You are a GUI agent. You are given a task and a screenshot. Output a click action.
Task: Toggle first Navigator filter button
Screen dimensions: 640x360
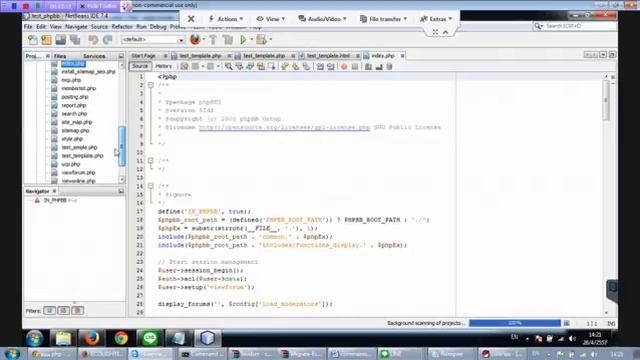coord(50,311)
